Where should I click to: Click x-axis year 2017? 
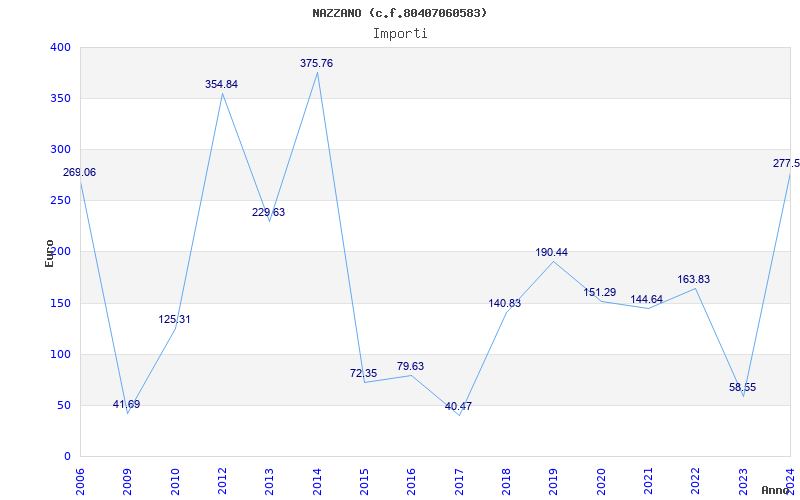(x=459, y=482)
